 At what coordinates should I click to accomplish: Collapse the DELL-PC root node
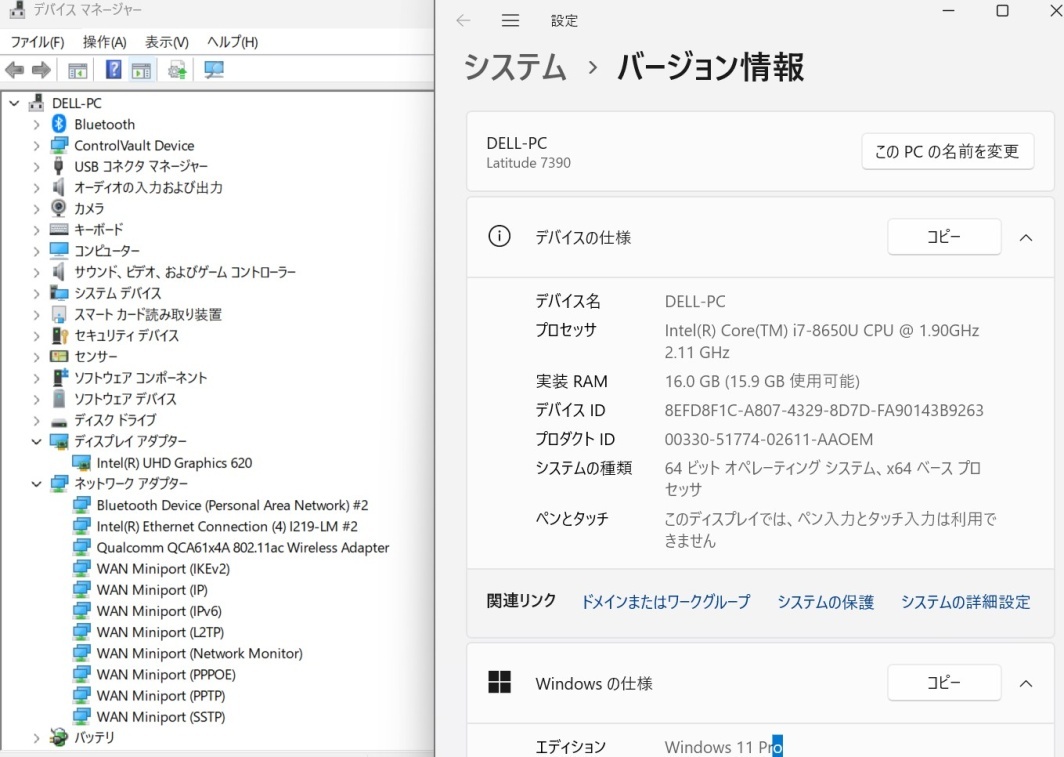tap(14, 103)
